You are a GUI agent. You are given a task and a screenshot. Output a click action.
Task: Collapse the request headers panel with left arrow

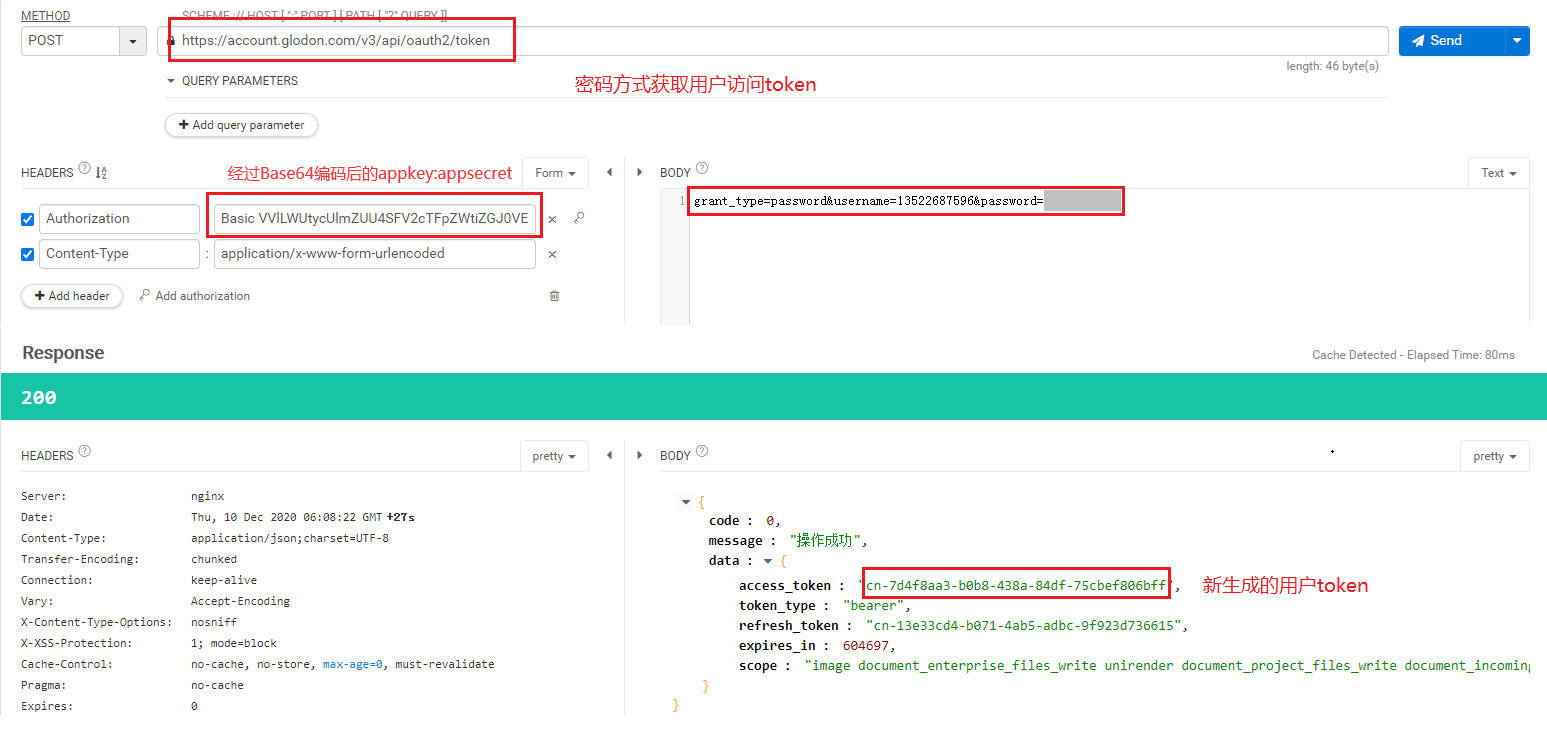[x=609, y=173]
